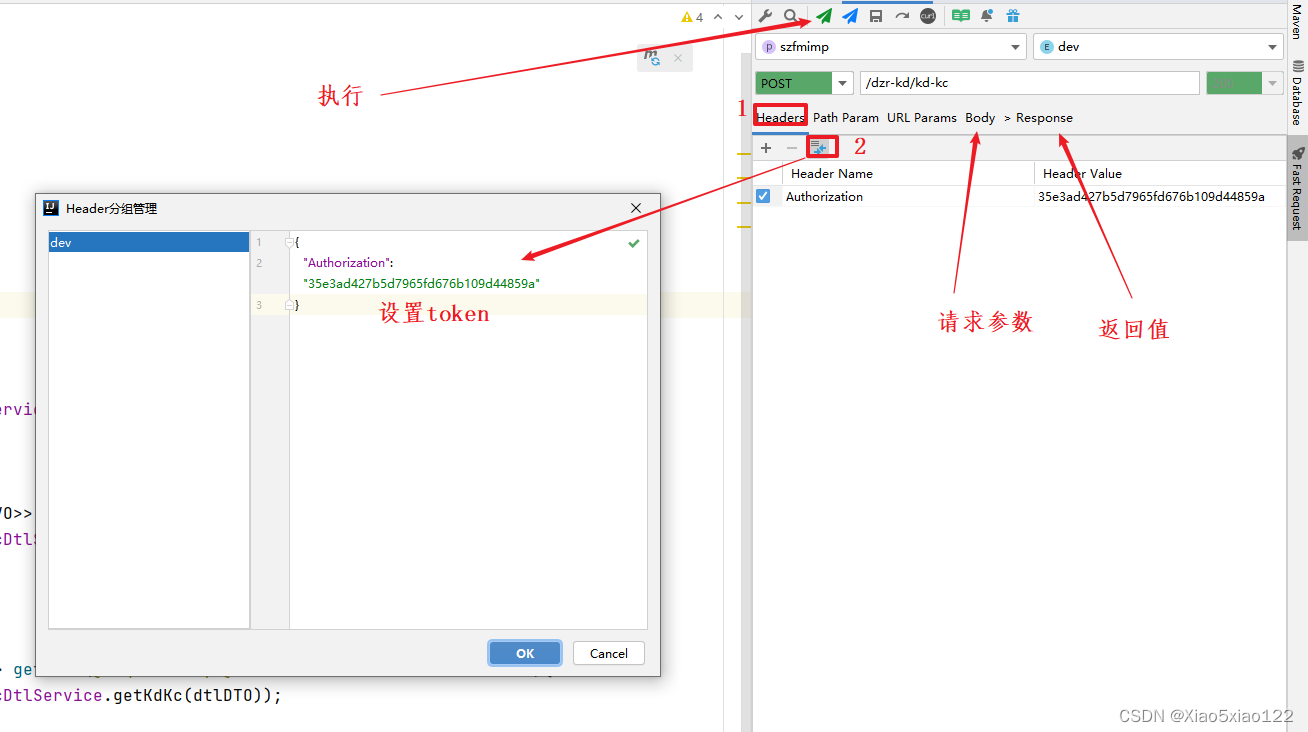Switch to the Headers tab
The image size is (1308, 732).
pos(780,117)
